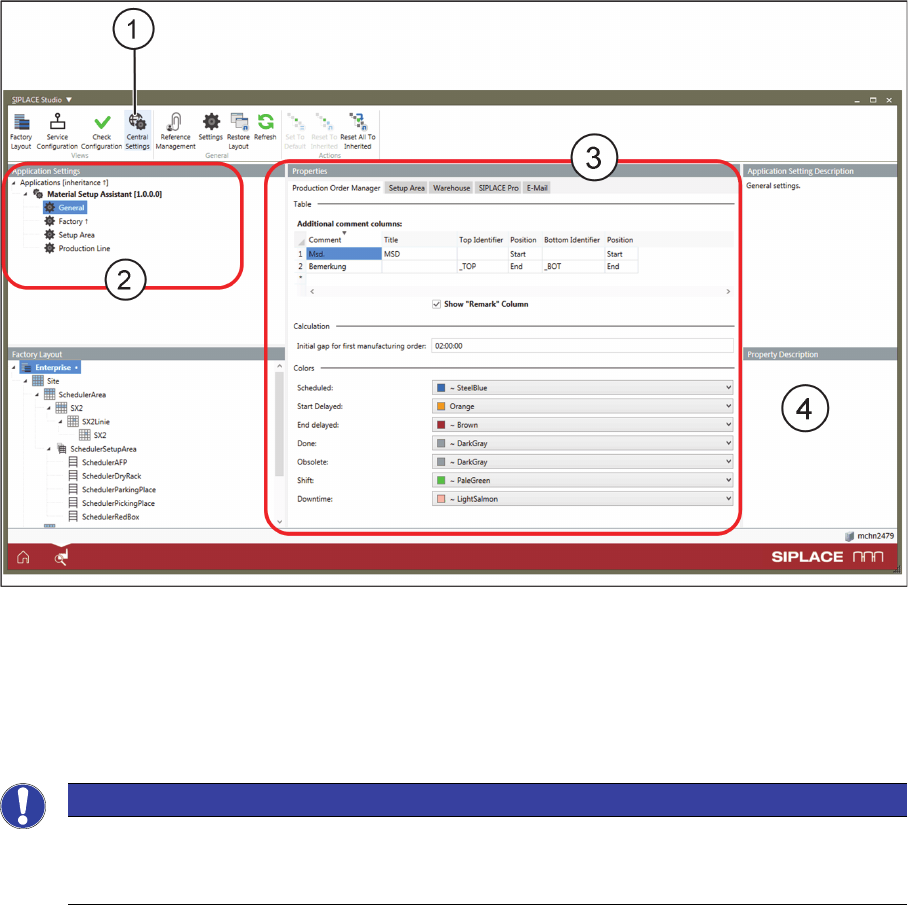The width and height of the screenshot is (908, 905).
Task: Collapse the SchedulerSetupArea tree node
Action: 49,449
